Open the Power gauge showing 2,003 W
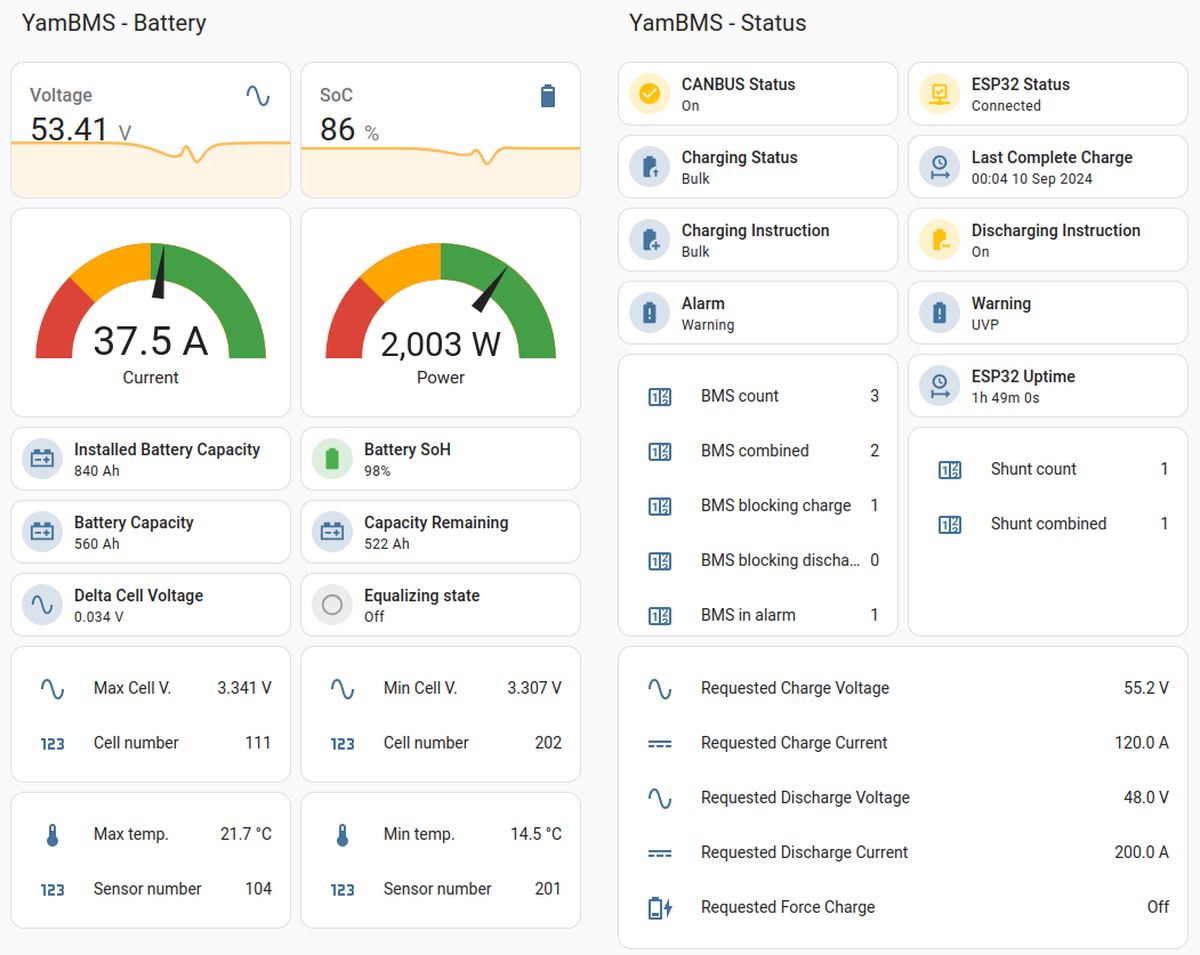 [441, 312]
